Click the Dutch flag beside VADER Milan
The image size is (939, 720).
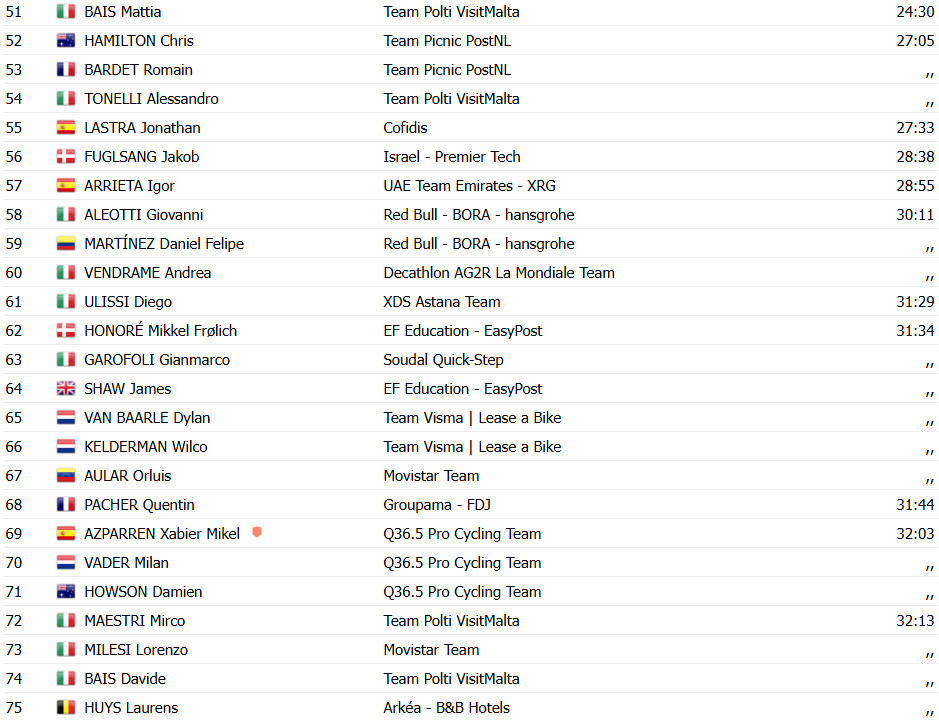click(66, 562)
